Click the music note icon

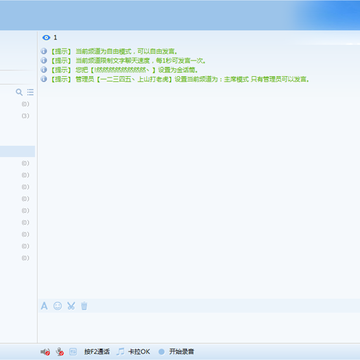pyautogui.click(x=120, y=352)
